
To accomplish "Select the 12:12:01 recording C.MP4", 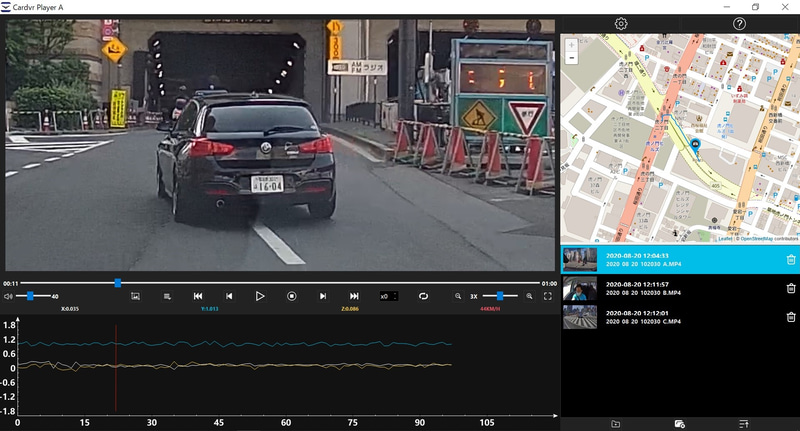I will 680,317.
